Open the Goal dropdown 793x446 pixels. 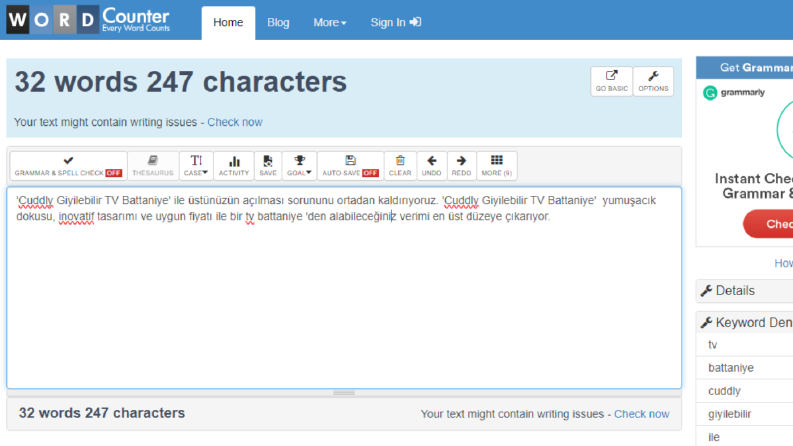pos(299,166)
